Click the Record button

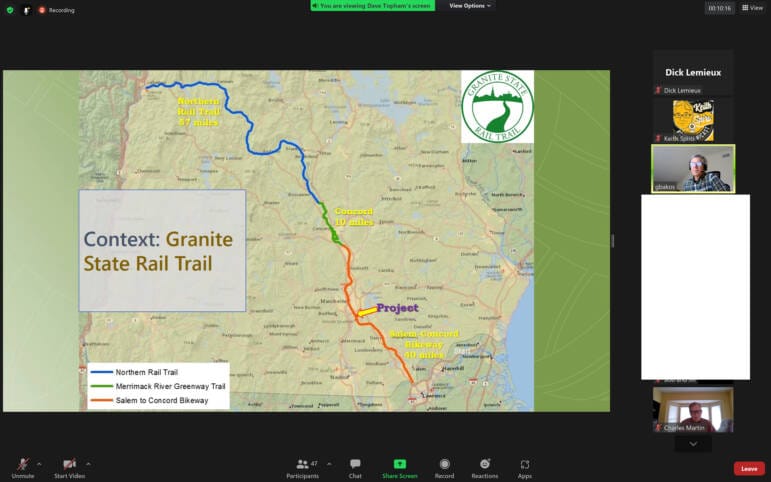pyautogui.click(x=445, y=468)
